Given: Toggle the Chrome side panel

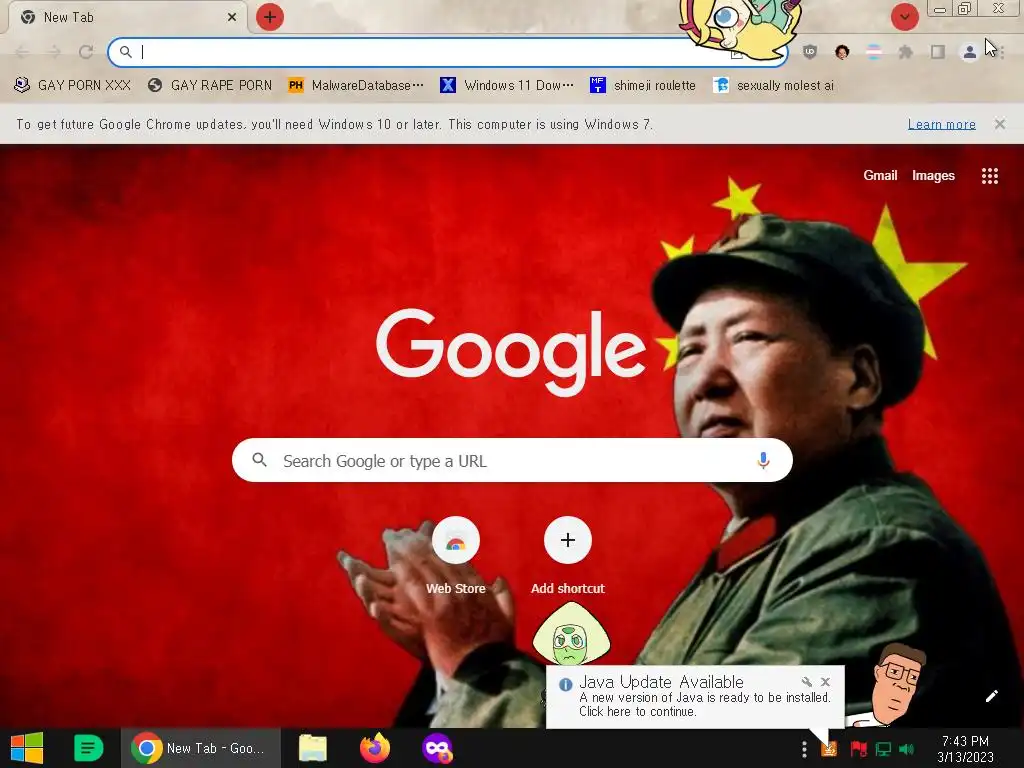Looking at the screenshot, I should [x=938, y=52].
